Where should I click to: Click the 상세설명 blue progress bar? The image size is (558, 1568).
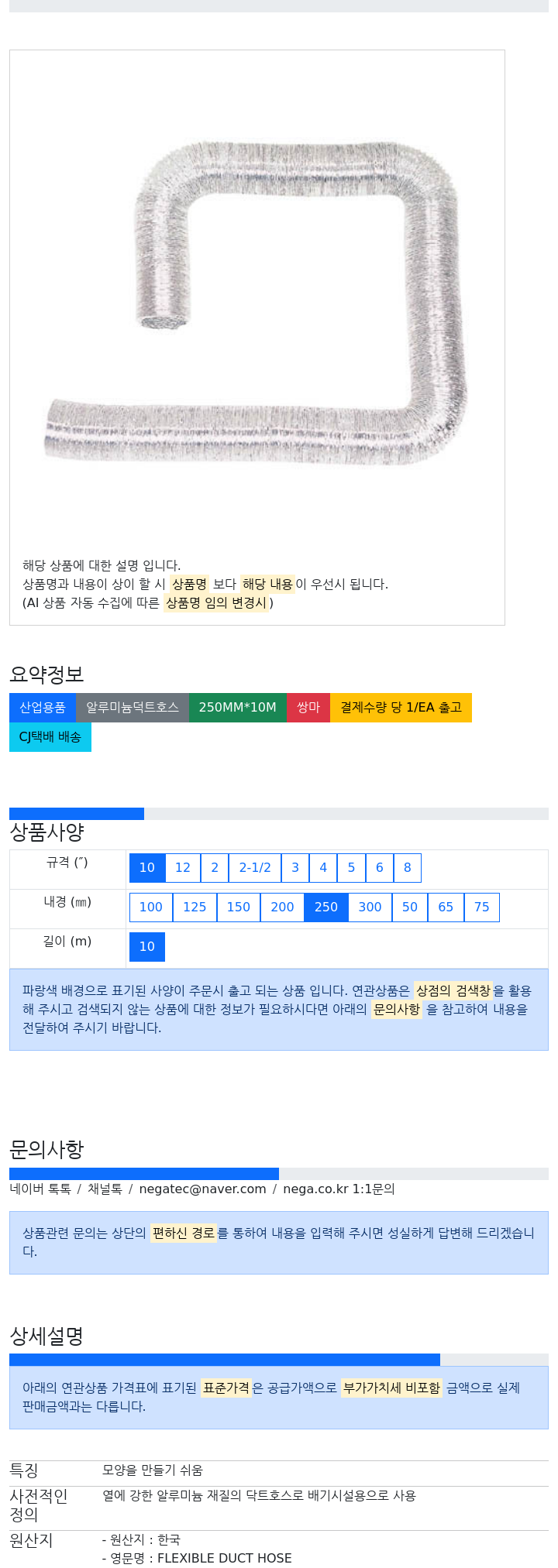coord(225,1360)
